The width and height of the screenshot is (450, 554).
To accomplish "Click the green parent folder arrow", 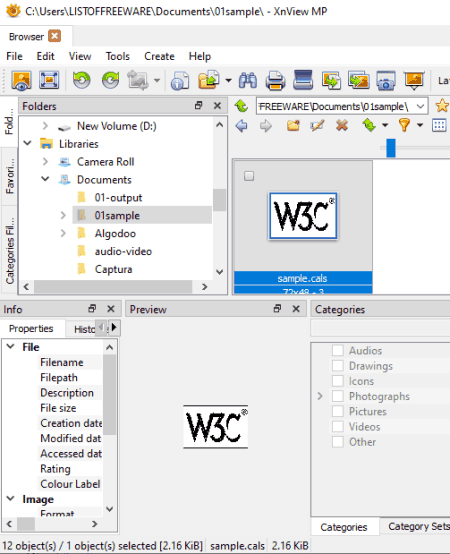I will pos(242,106).
